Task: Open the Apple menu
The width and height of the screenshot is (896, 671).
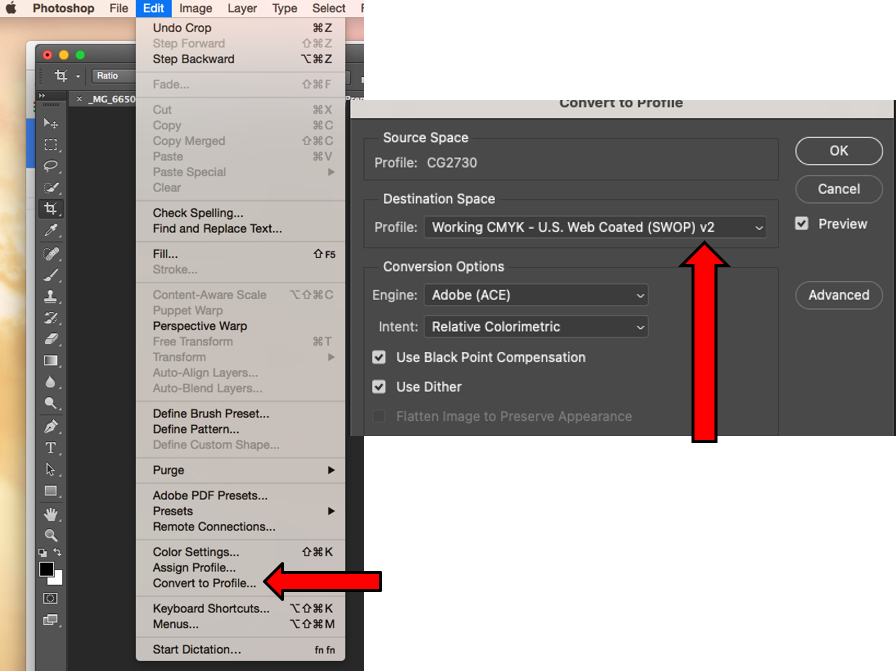Action: [11, 8]
